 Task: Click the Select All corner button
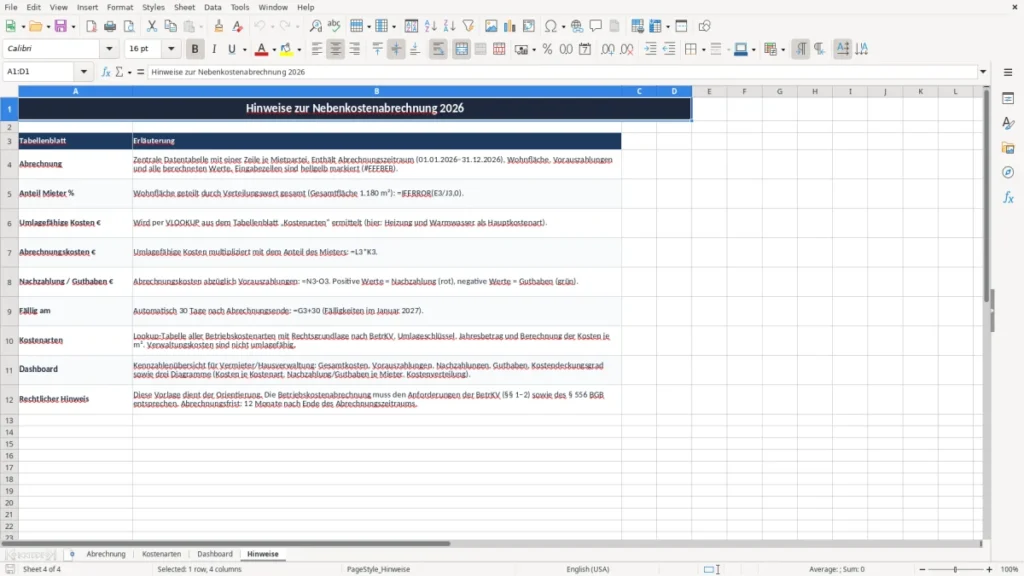[x=9, y=91]
